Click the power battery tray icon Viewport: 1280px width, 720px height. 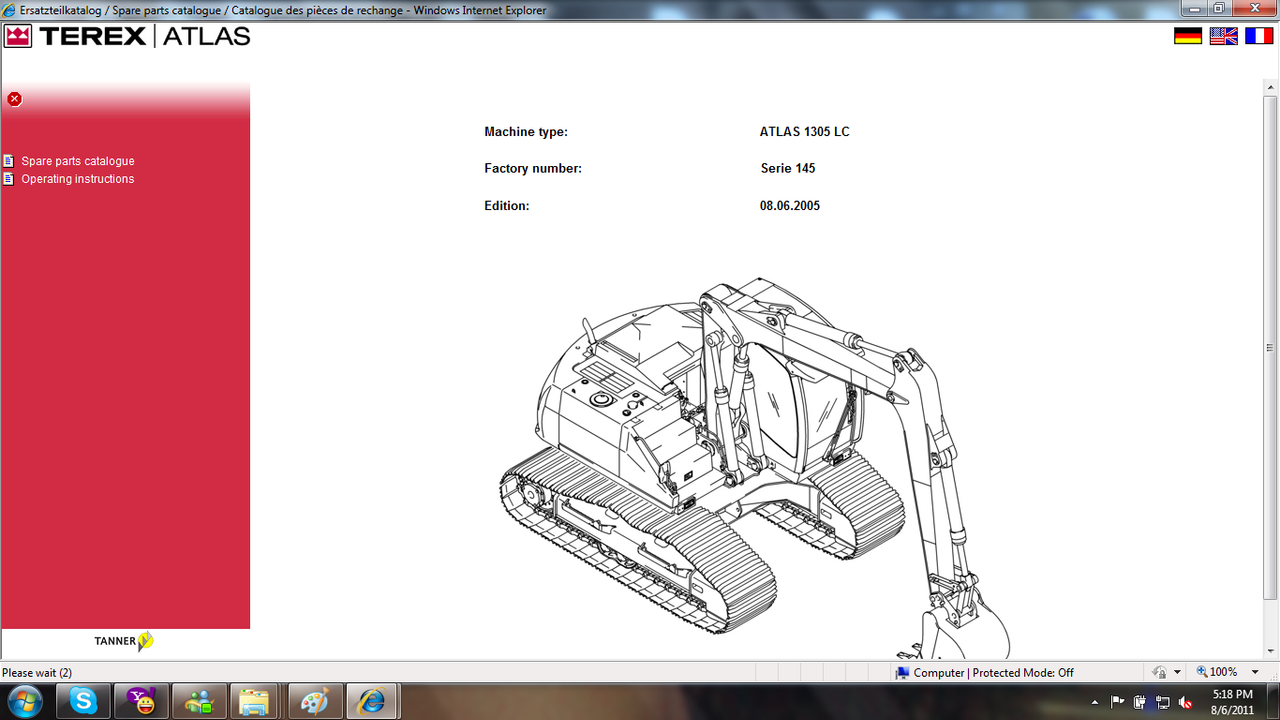[1140, 702]
